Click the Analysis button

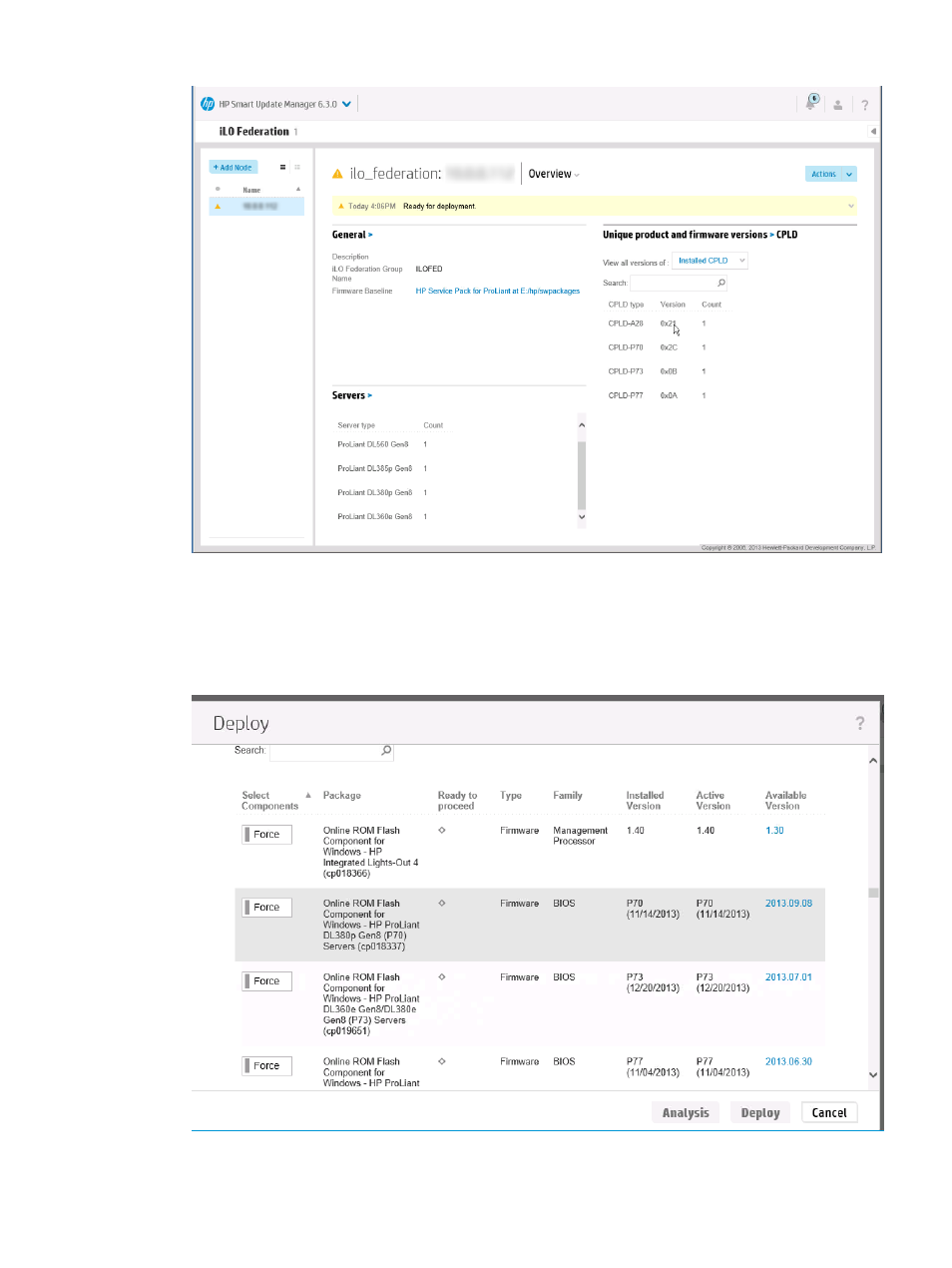click(x=686, y=1113)
